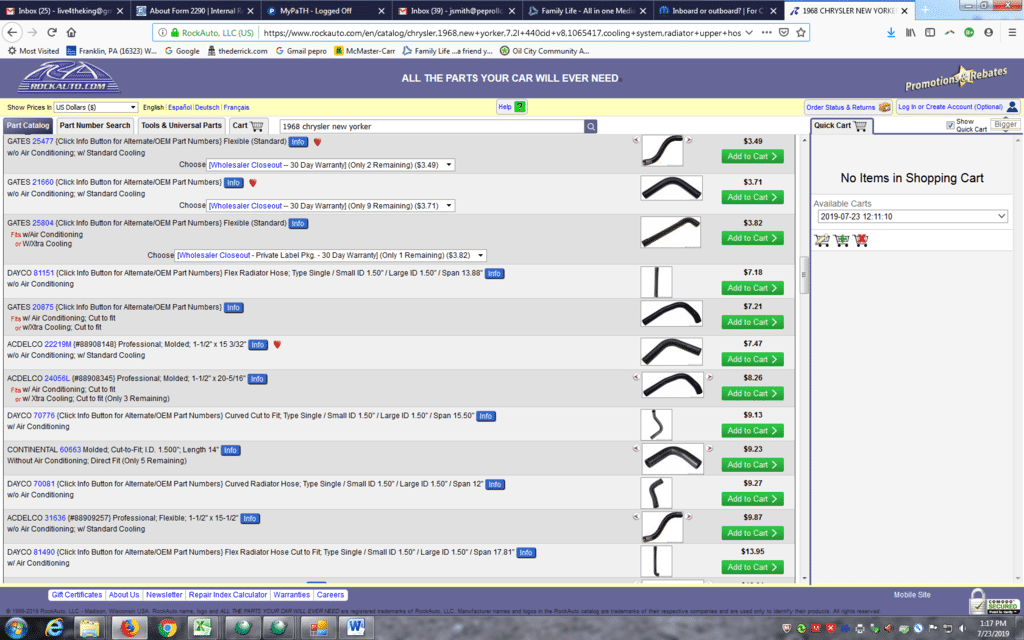This screenshot has height=640, width=1024.
Task: Add the $7.18 Dayco 81151 hose to cart
Action: click(x=752, y=288)
